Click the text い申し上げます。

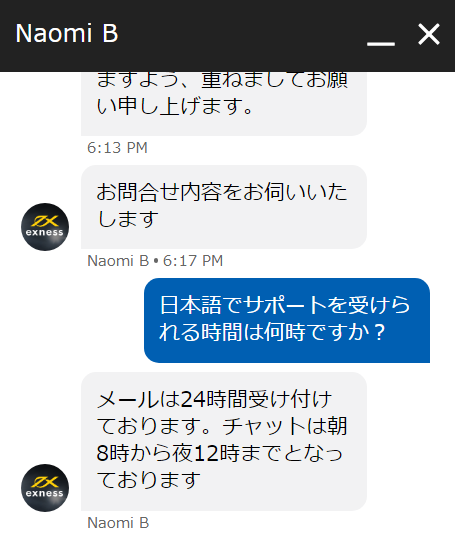pos(175,106)
